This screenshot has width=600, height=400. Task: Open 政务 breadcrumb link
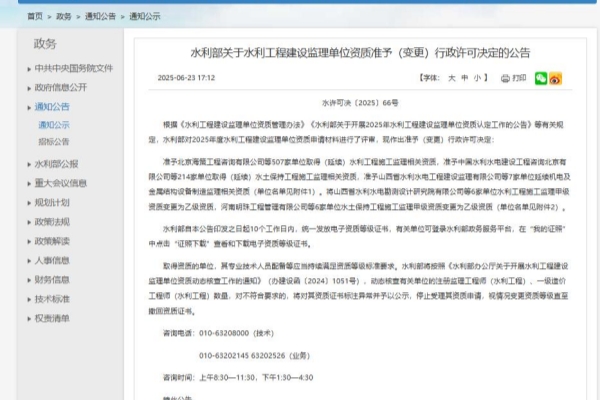[x=64, y=17]
